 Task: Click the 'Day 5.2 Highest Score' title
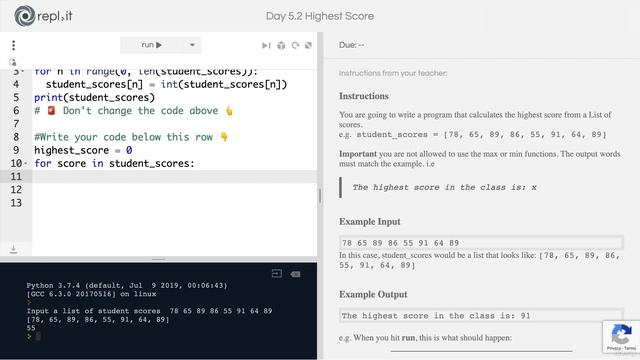[320, 16]
